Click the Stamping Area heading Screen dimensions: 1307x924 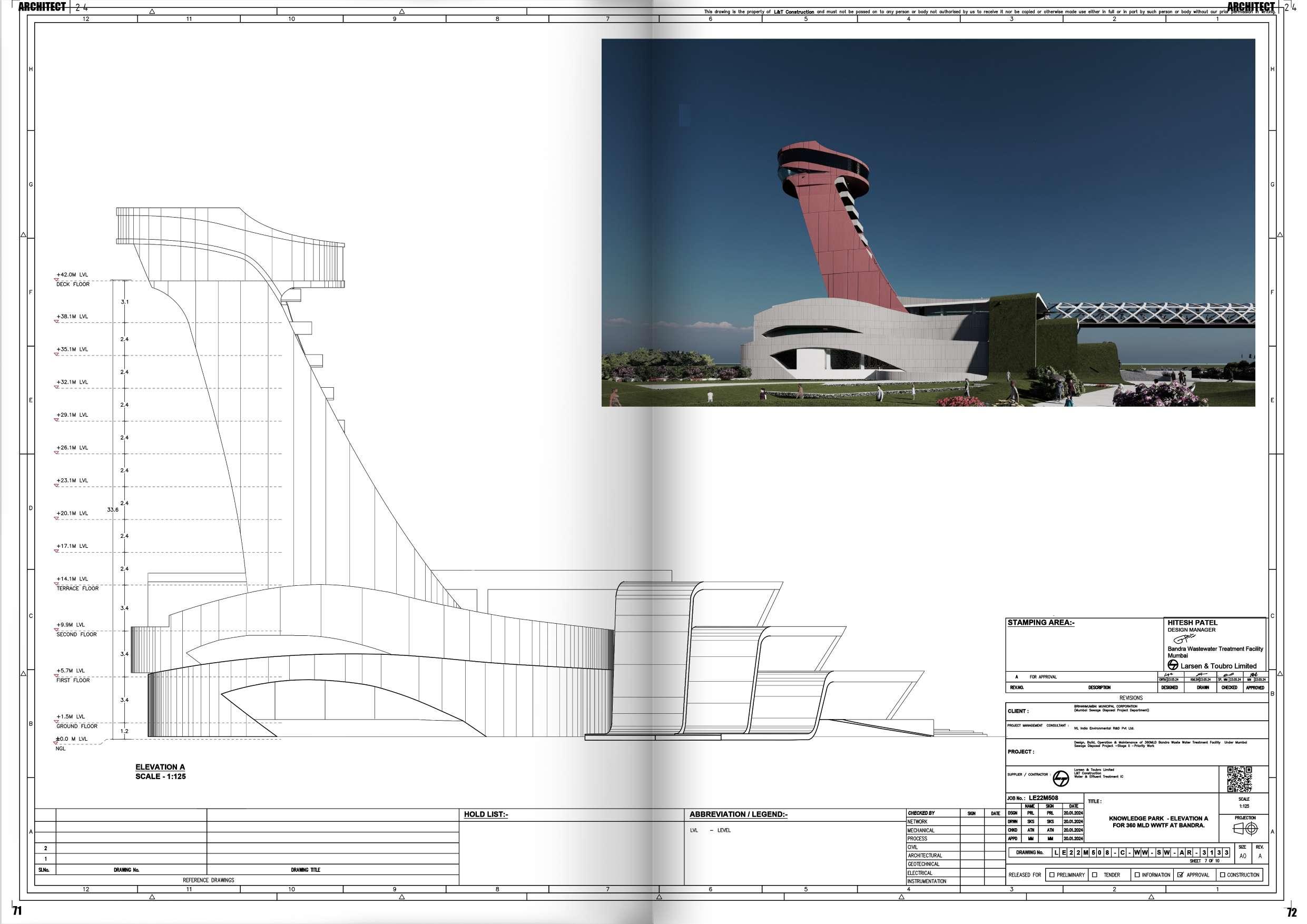click(x=1041, y=622)
